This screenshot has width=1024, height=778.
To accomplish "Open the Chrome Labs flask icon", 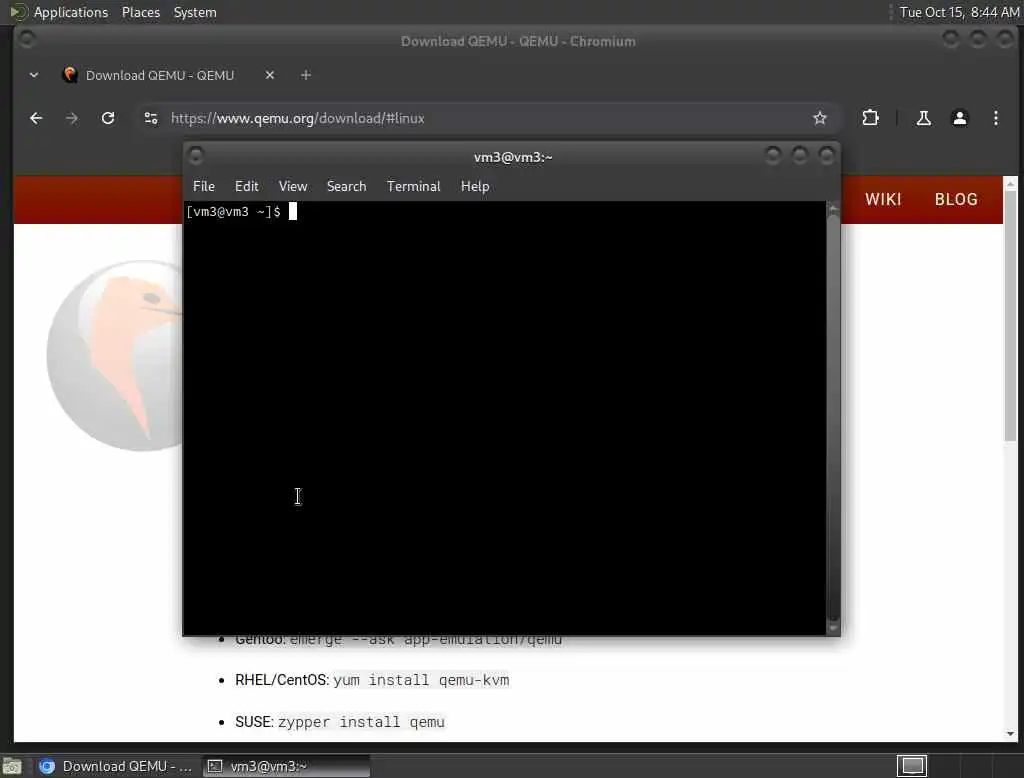I will (923, 118).
